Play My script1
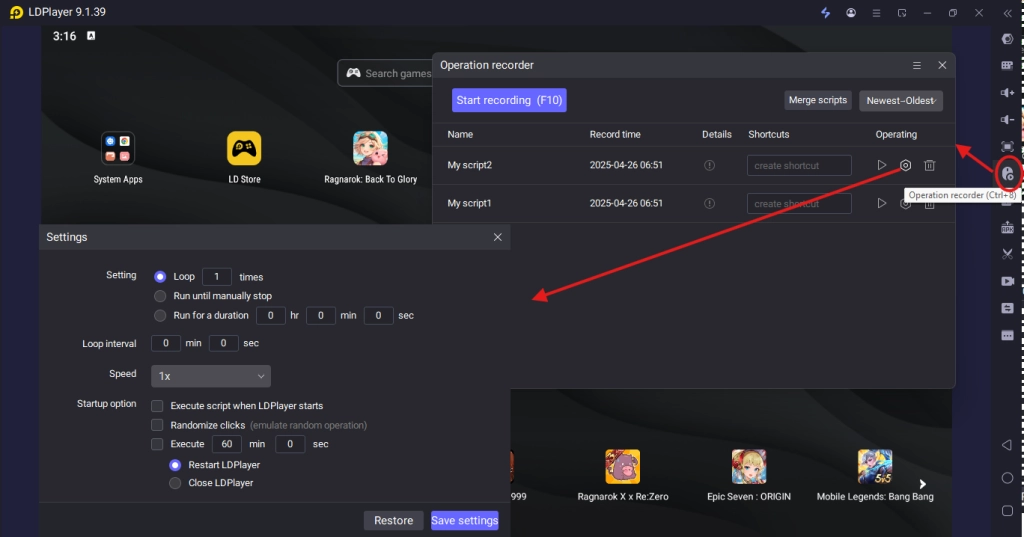Screen dimensions: 1024x537 point(882,203)
